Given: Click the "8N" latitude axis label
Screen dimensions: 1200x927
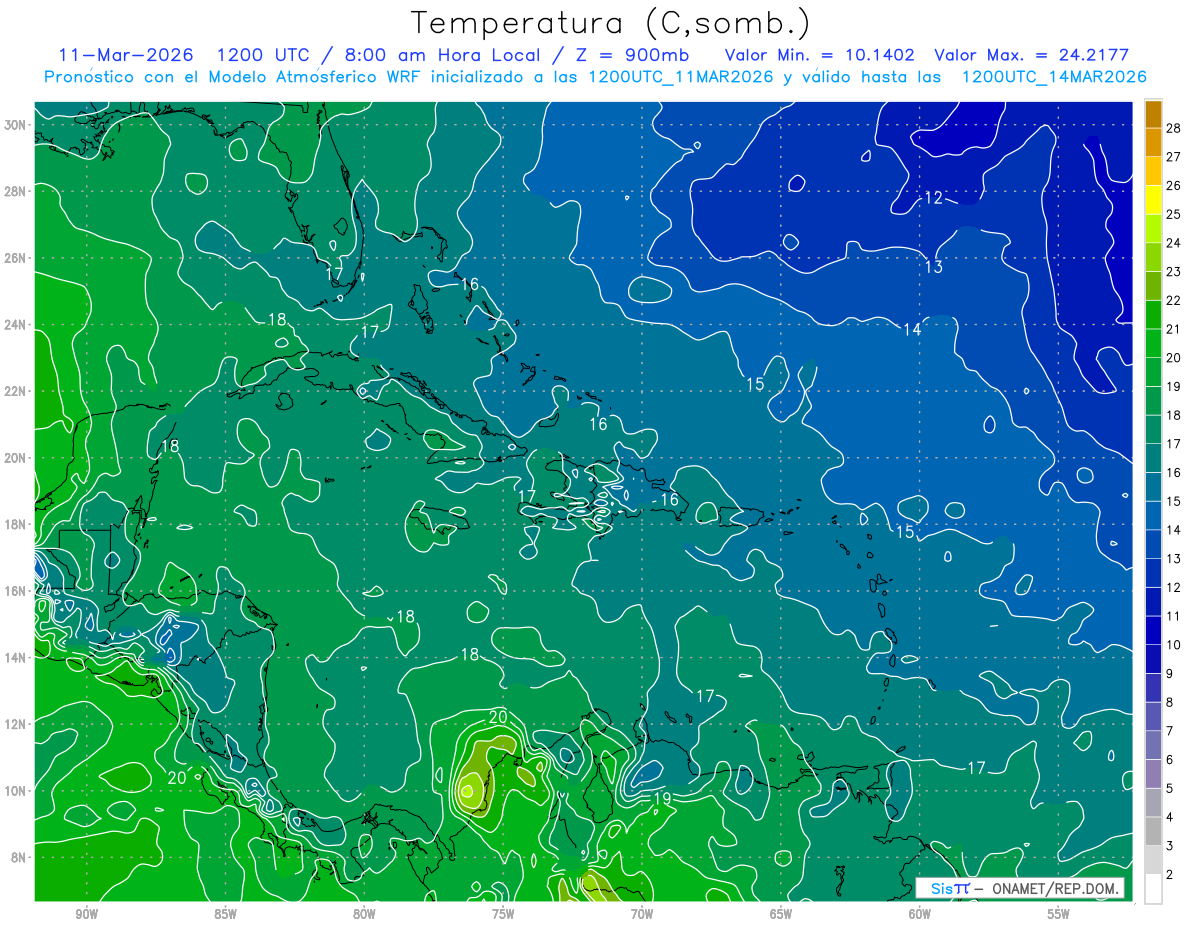Looking at the screenshot, I should pyautogui.click(x=20, y=857).
